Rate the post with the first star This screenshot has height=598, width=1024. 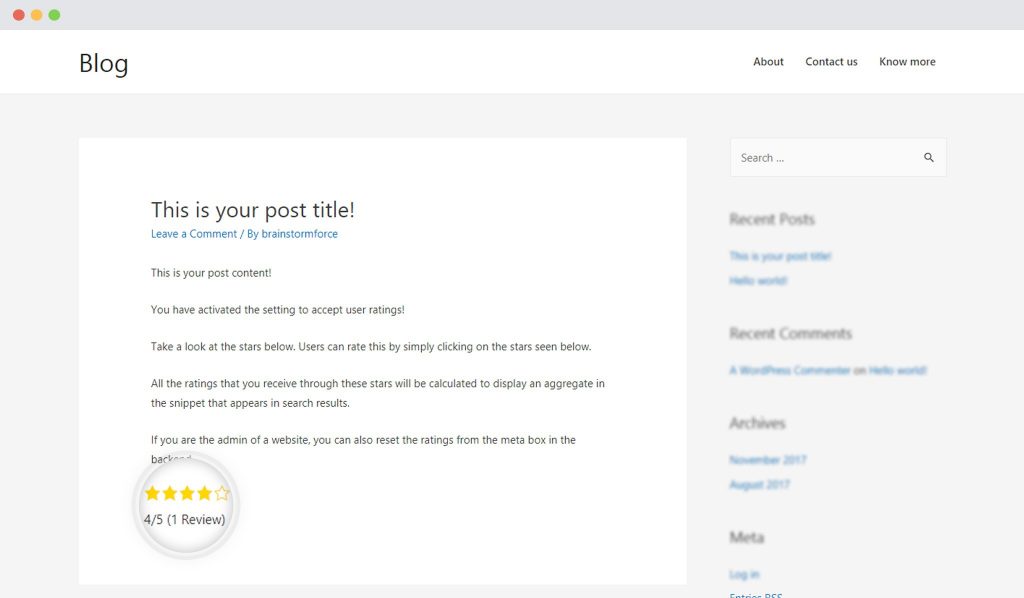coord(152,493)
